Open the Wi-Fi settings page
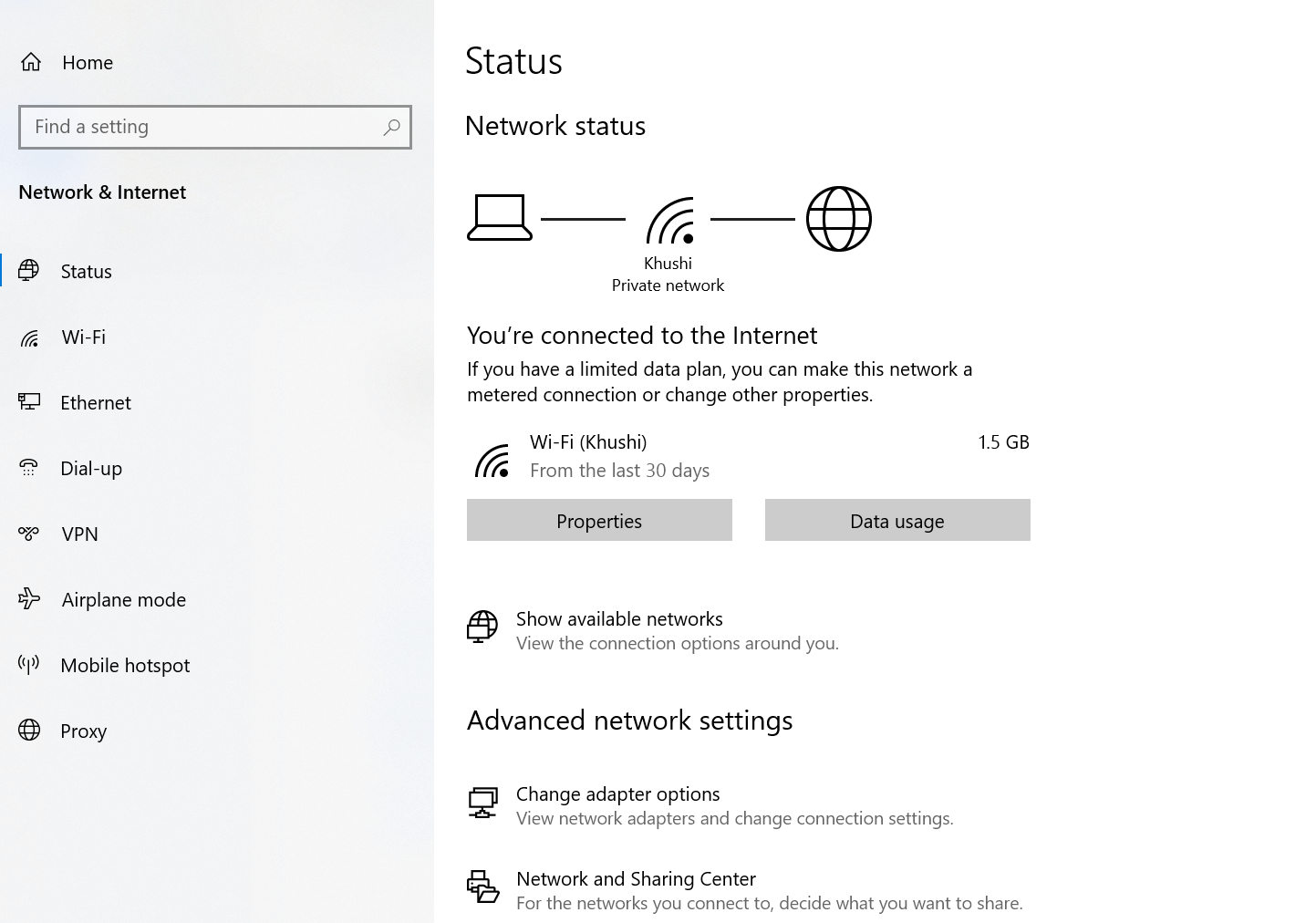 point(83,337)
